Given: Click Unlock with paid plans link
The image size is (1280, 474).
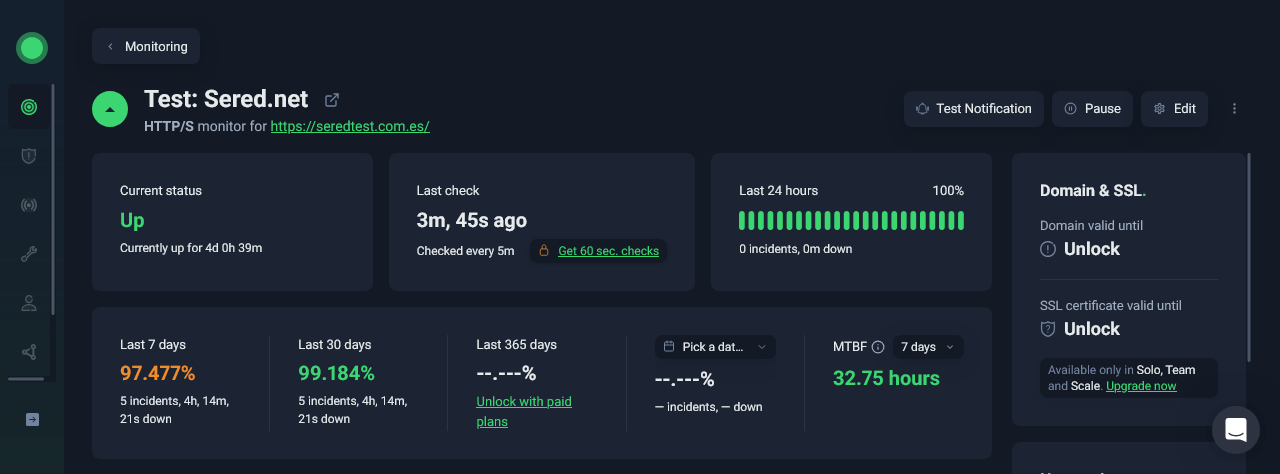Looking at the screenshot, I should click(x=524, y=411).
